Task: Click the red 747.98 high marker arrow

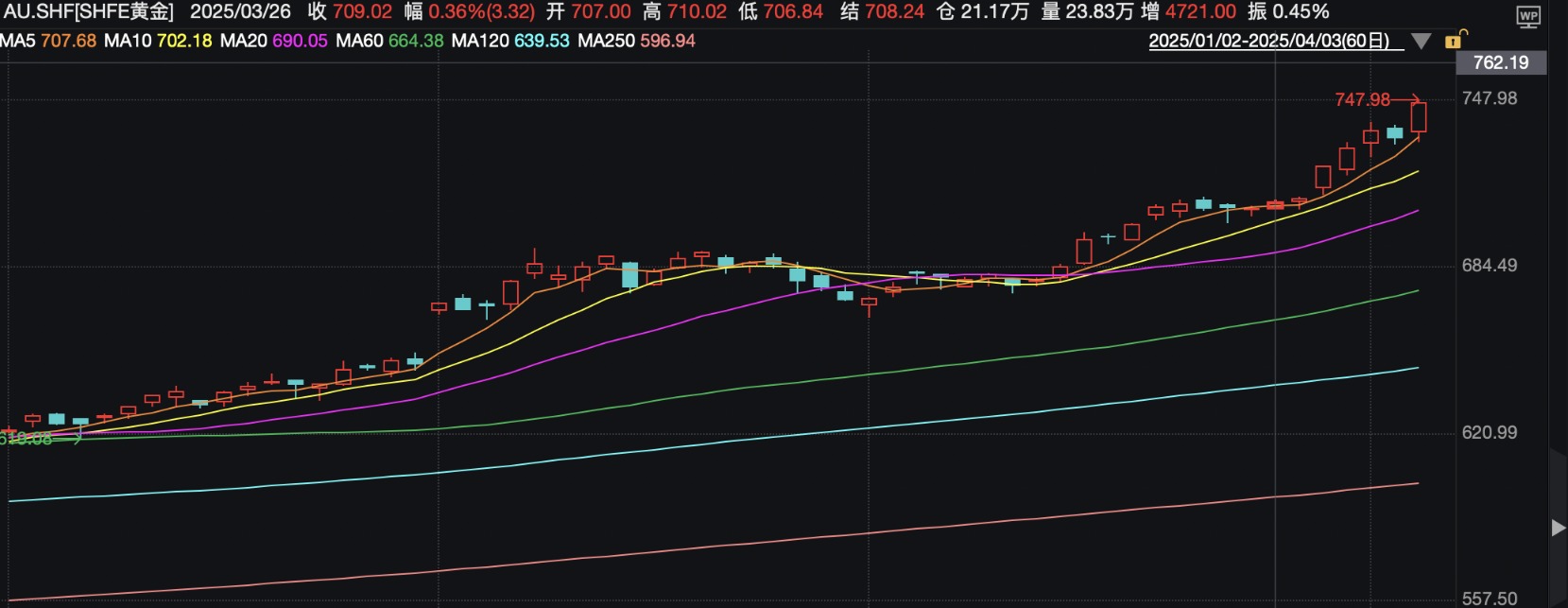Action: pos(1377,99)
